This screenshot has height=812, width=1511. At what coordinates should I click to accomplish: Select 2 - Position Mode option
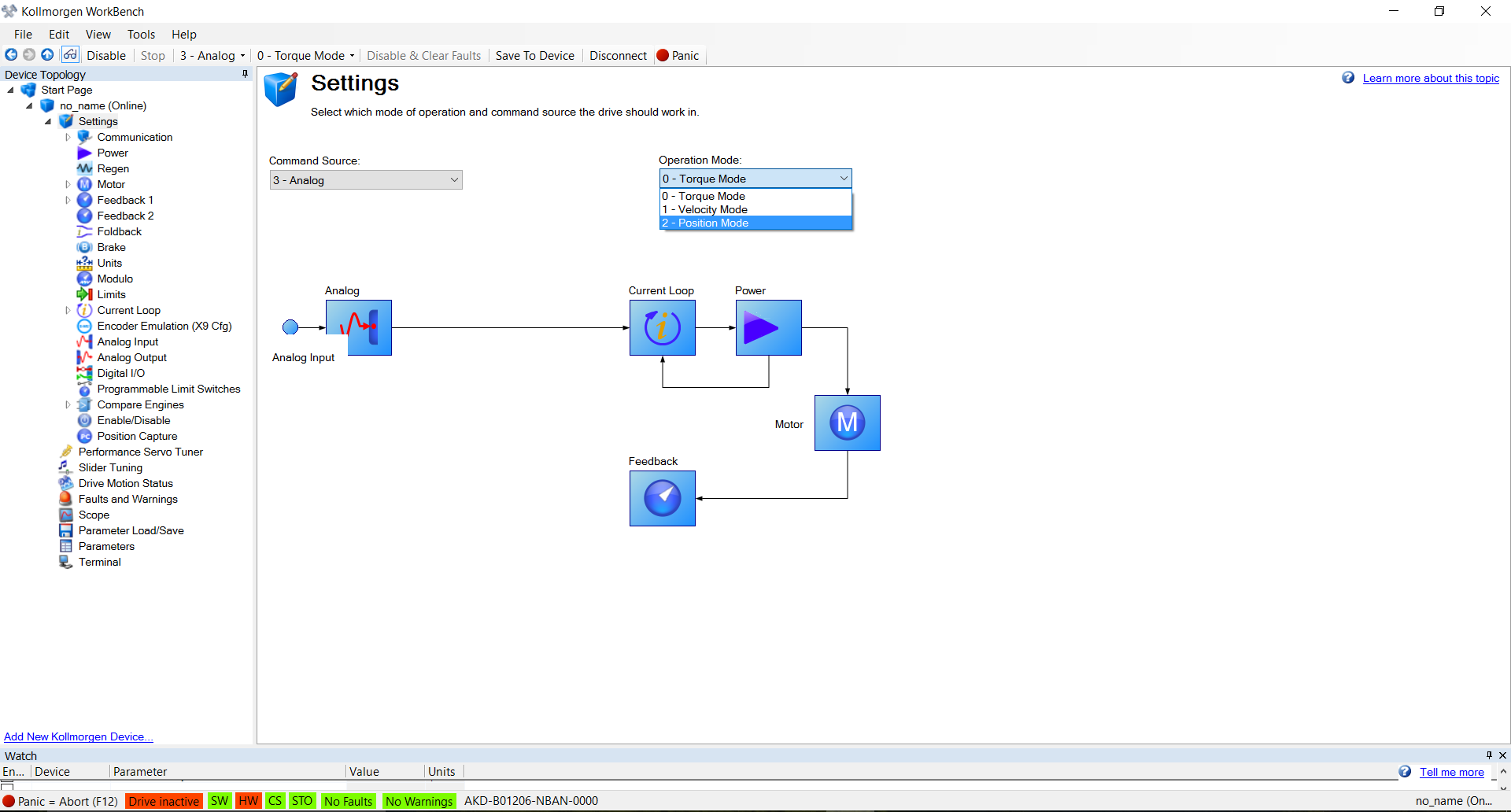(x=755, y=223)
